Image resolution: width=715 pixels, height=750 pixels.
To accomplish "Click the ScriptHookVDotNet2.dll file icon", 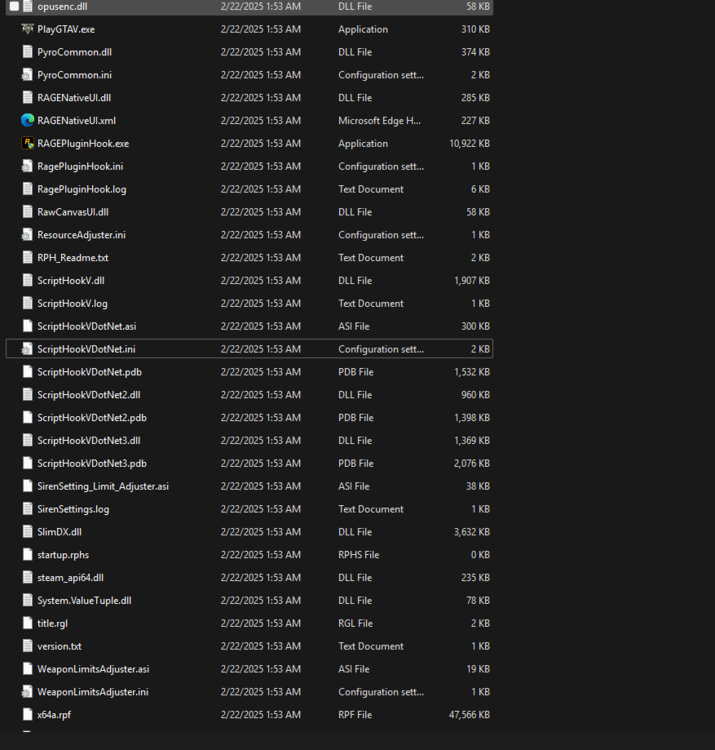I will 28,395.
